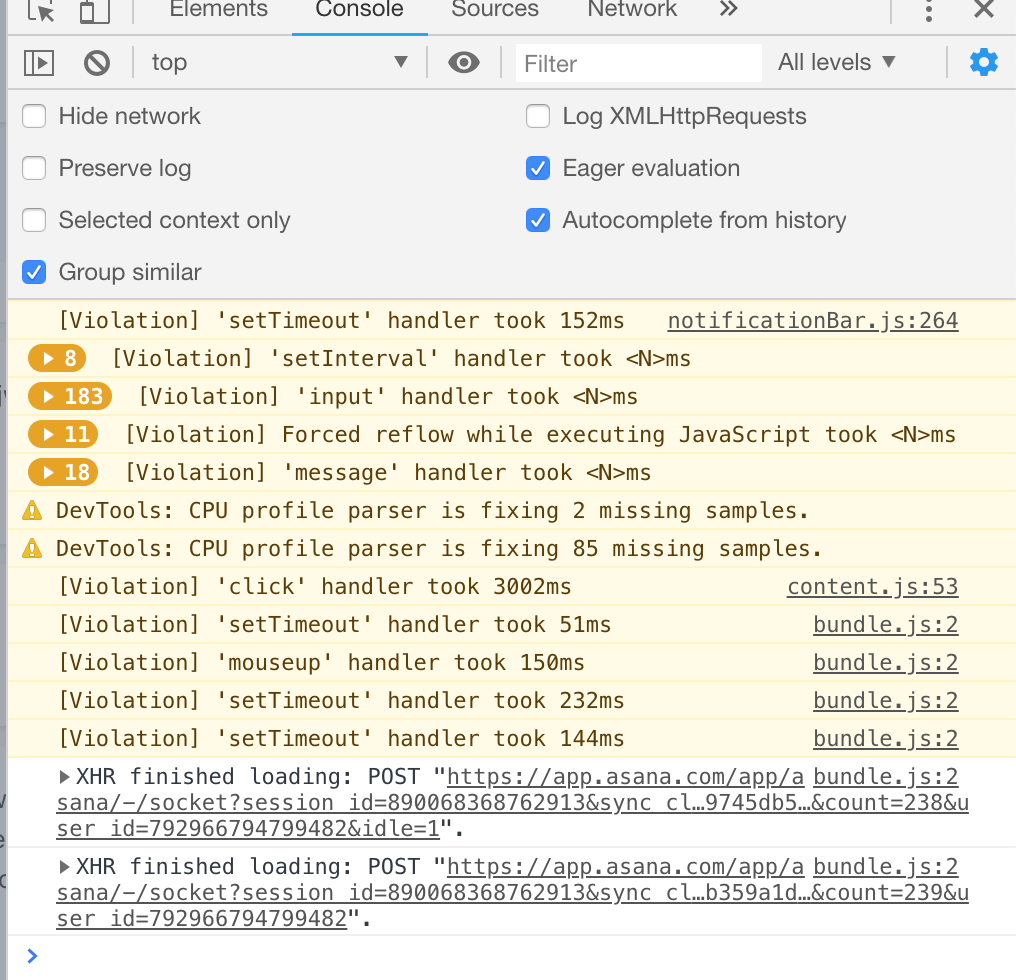The width and height of the screenshot is (1016, 980).
Task: Select 'setTimeout' handler took 152ms message
Action: [x=341, y=320]
